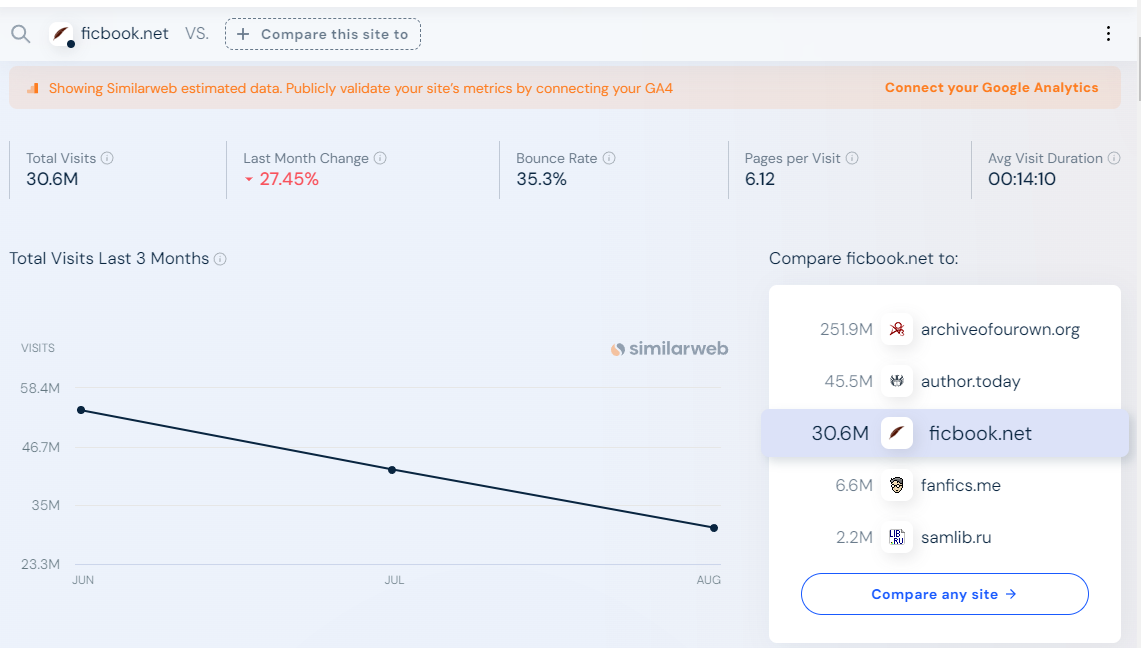1141x648 pixels.
Task: Click the August data point on chart
Action: point(714,528)
